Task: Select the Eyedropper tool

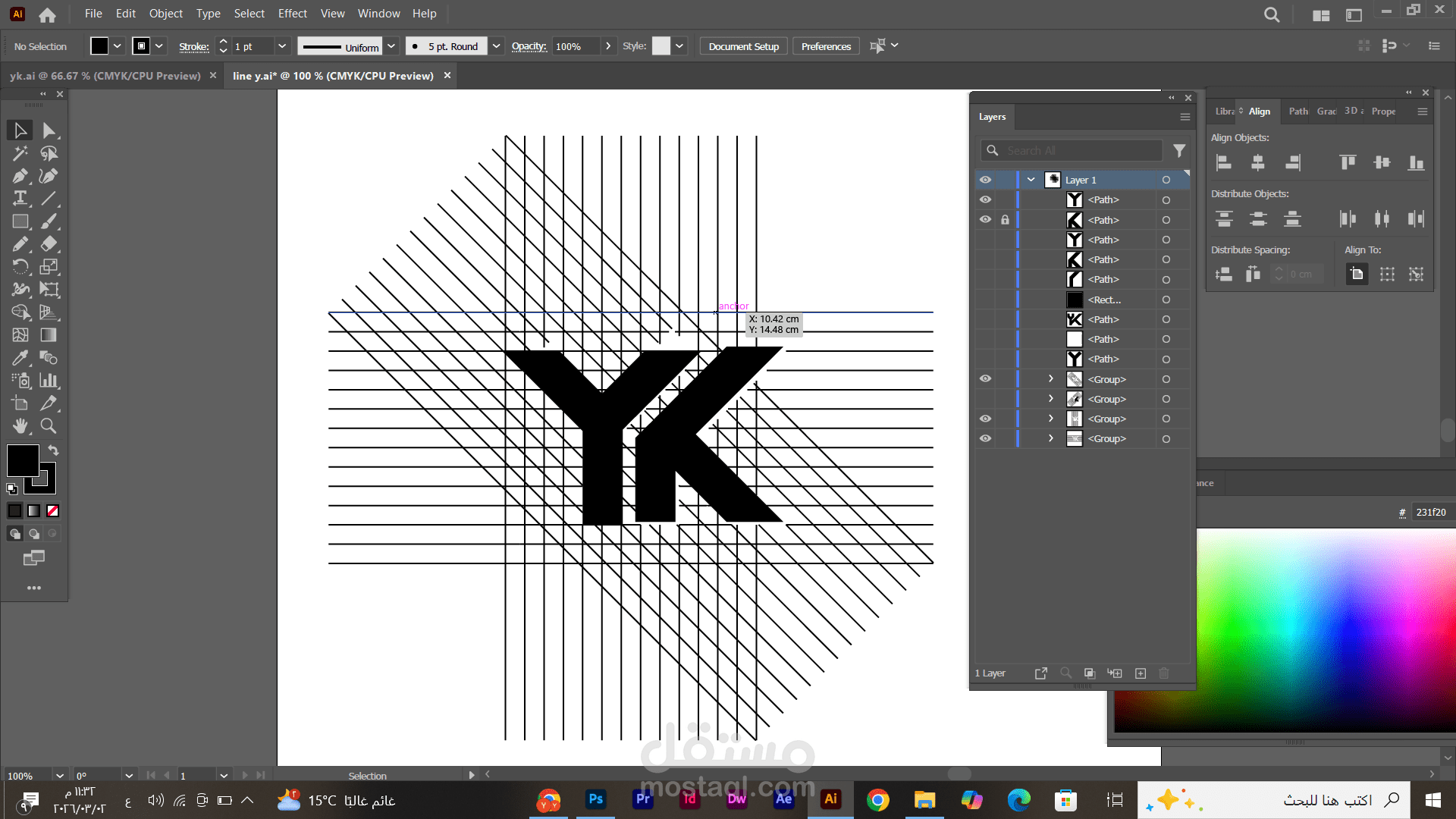Action: 20,358
